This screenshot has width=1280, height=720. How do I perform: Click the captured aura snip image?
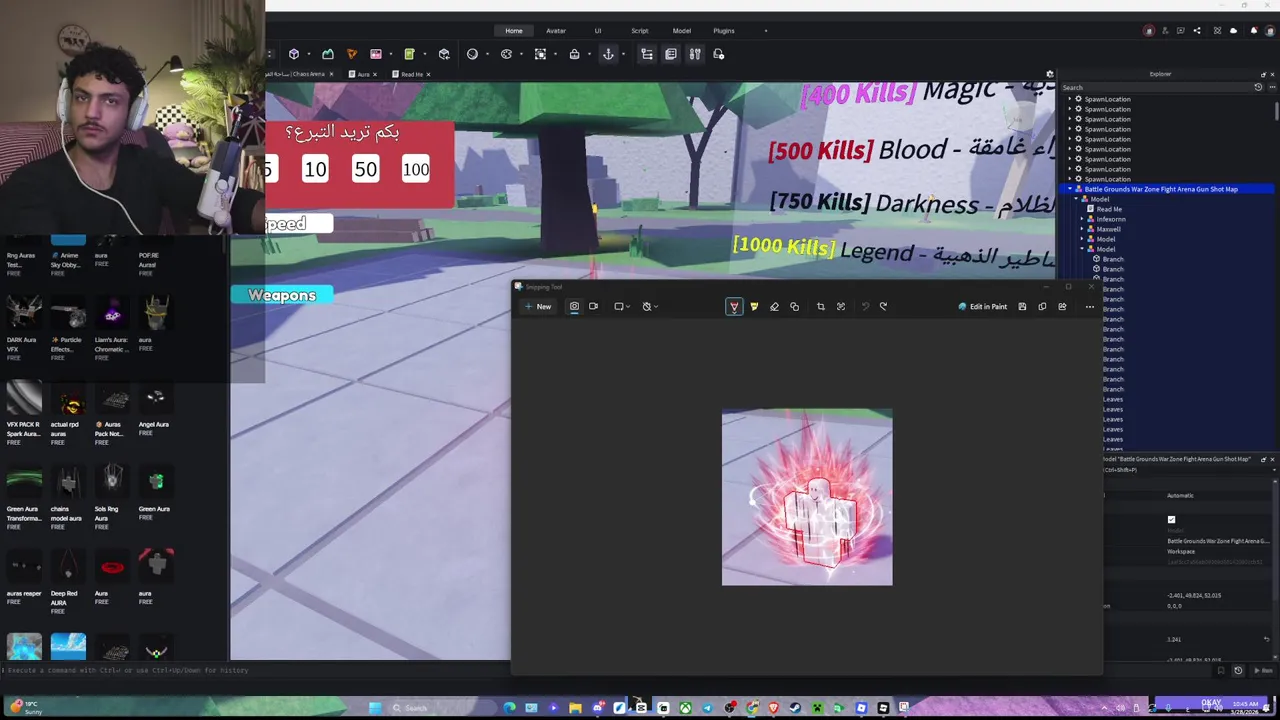coord(807,497)
